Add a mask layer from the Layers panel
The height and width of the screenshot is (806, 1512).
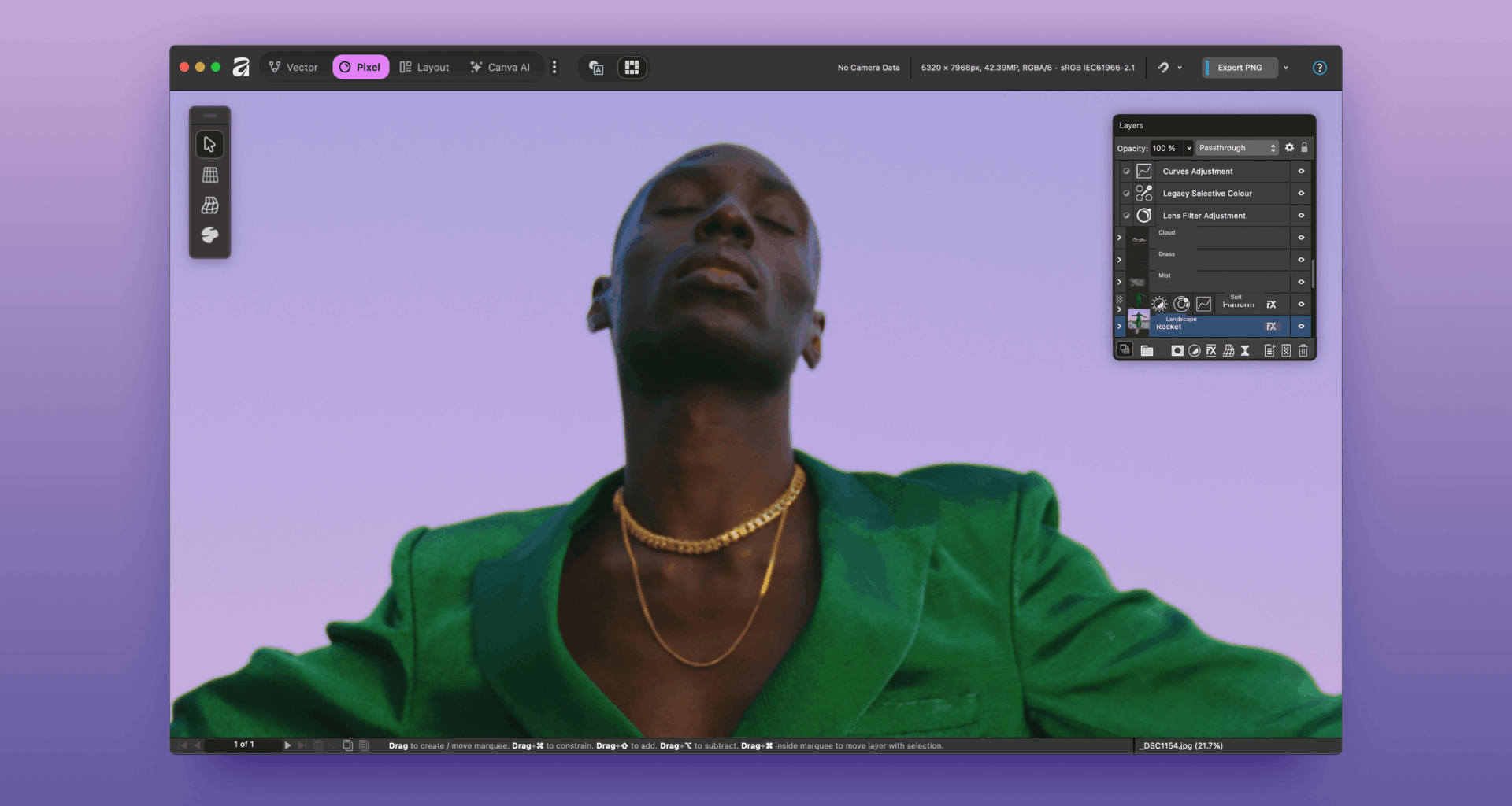1177,350
